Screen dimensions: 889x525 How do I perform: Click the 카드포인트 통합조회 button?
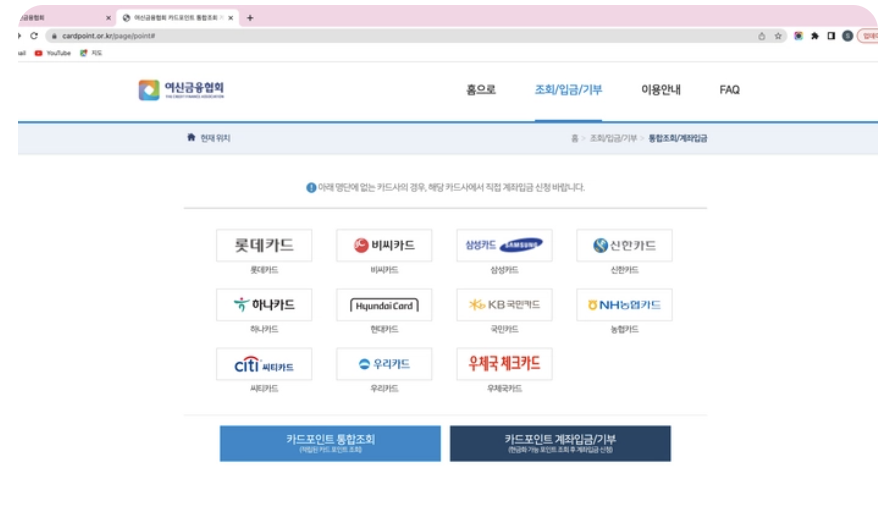pos(330,443)
